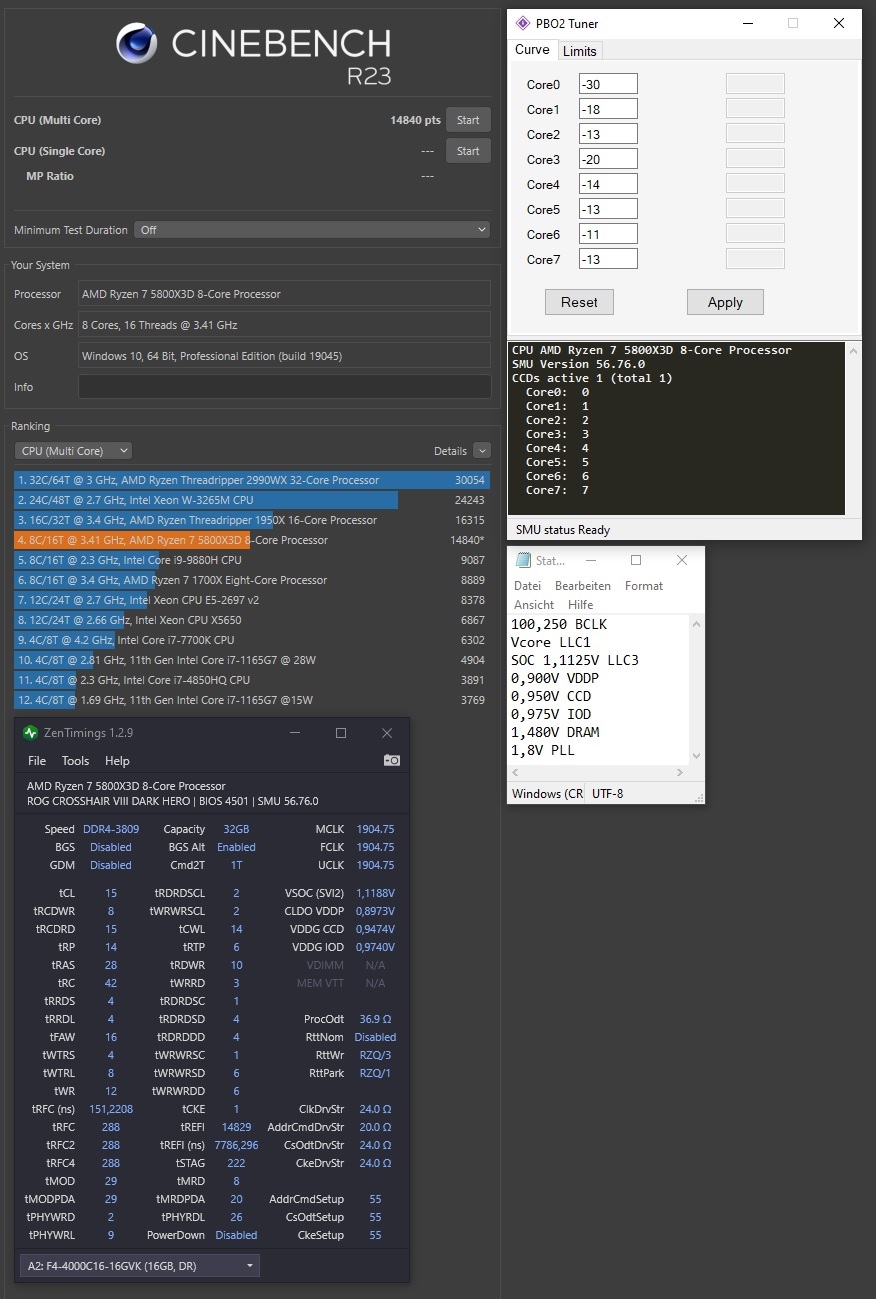876x1299 pixels.
Task: Click the Processor name field
Action: tap(284, 294)
